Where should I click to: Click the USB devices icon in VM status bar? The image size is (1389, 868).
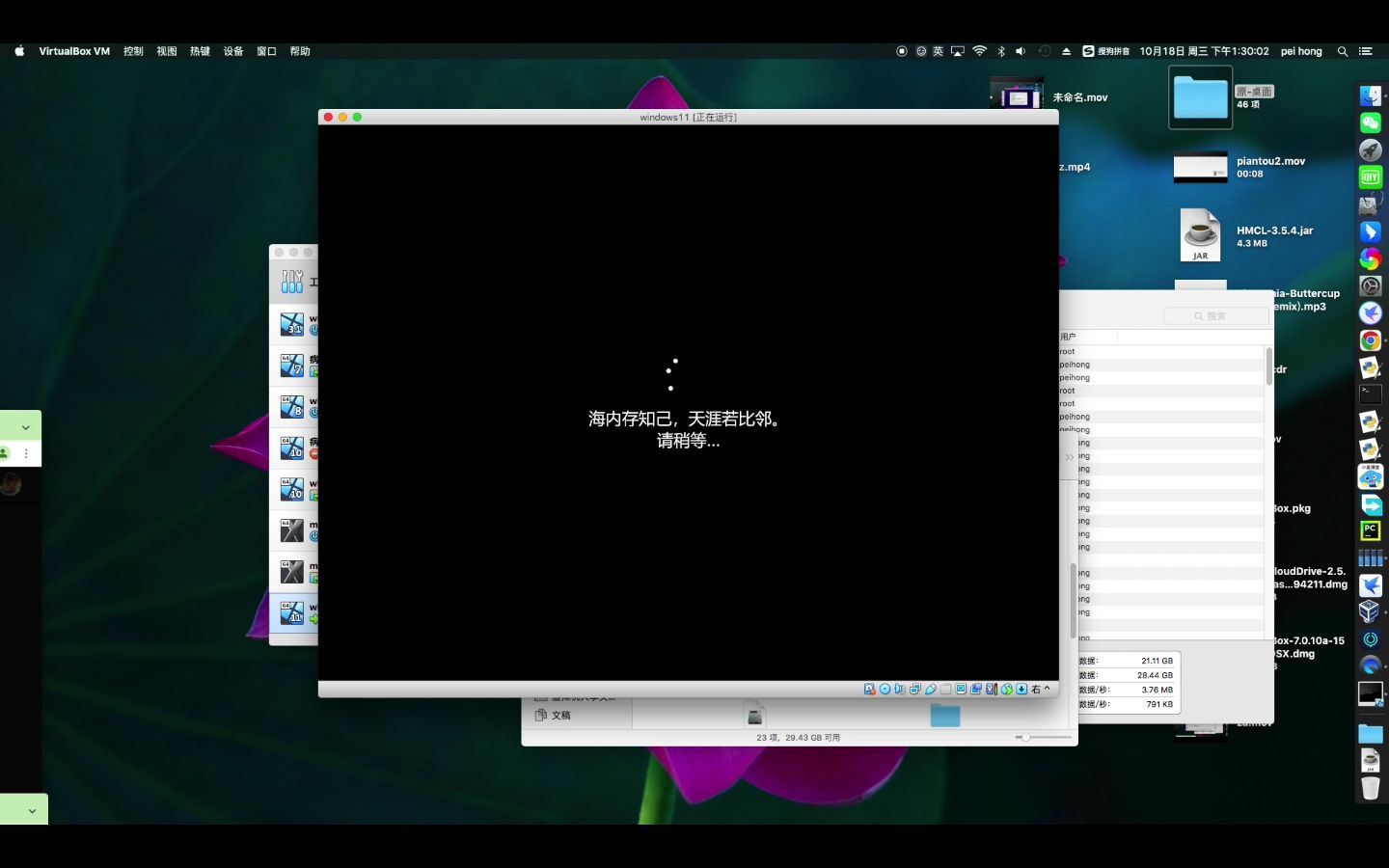[931, 689]
